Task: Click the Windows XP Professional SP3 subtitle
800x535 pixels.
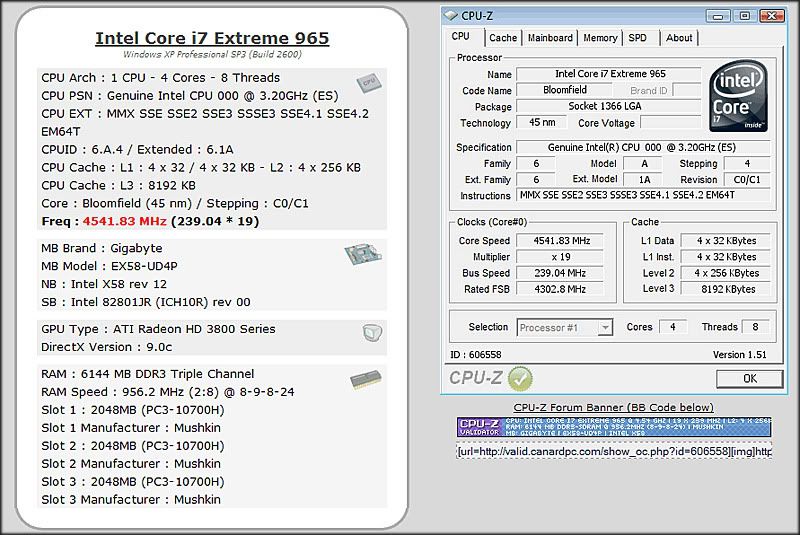Action: click(212, 54)
